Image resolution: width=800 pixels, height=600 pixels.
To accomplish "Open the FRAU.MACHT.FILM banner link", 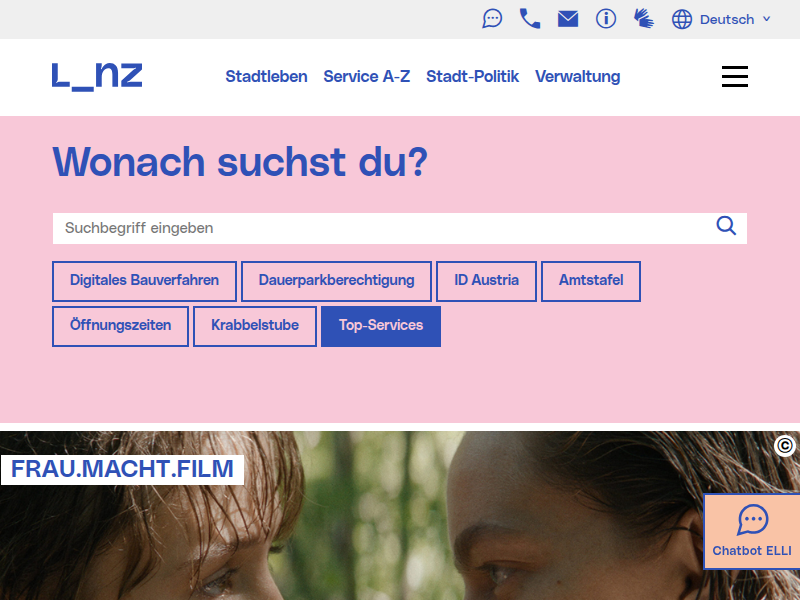I will point(122,469).
